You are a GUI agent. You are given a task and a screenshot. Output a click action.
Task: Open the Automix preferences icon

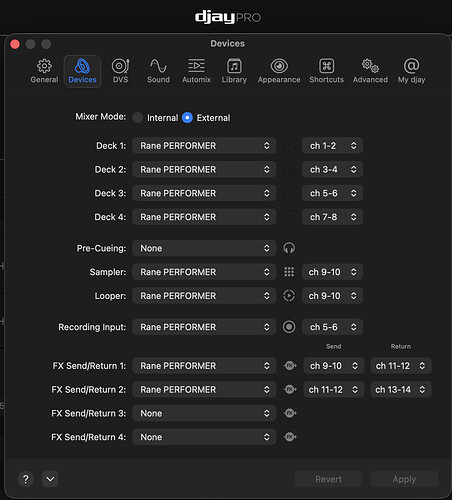196,66
